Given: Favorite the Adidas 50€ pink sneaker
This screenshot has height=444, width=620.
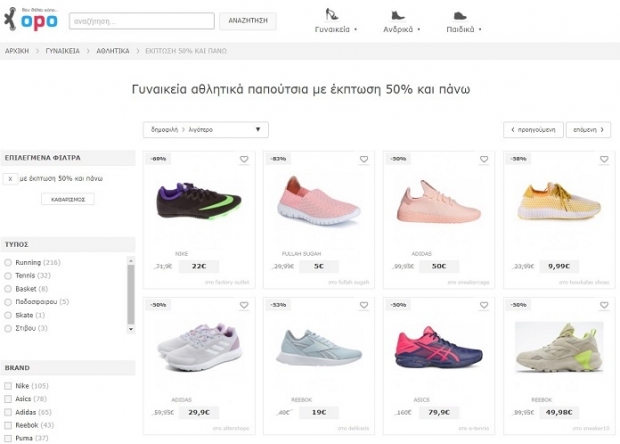Looking at the screenshot, I should pos(484,159).
